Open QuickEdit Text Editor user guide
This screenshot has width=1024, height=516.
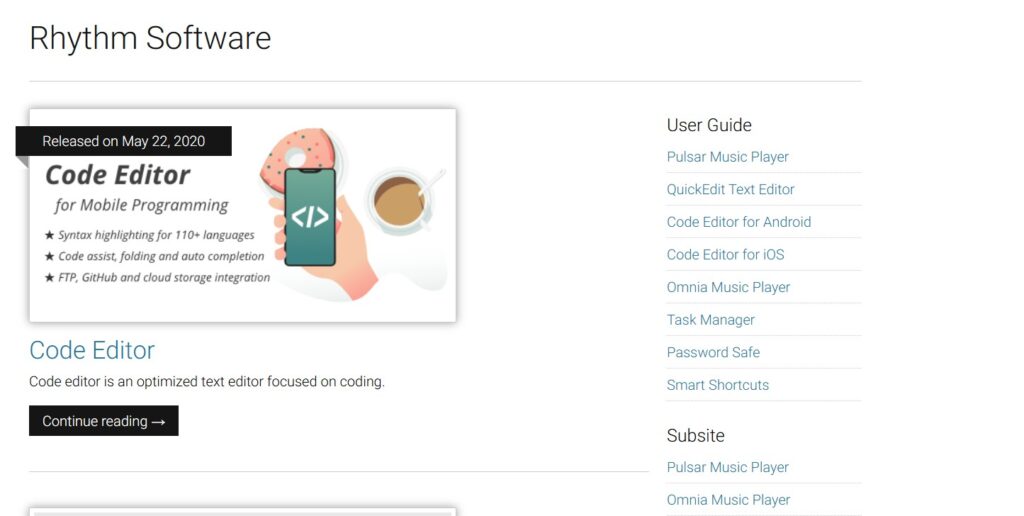pos(730,189)
